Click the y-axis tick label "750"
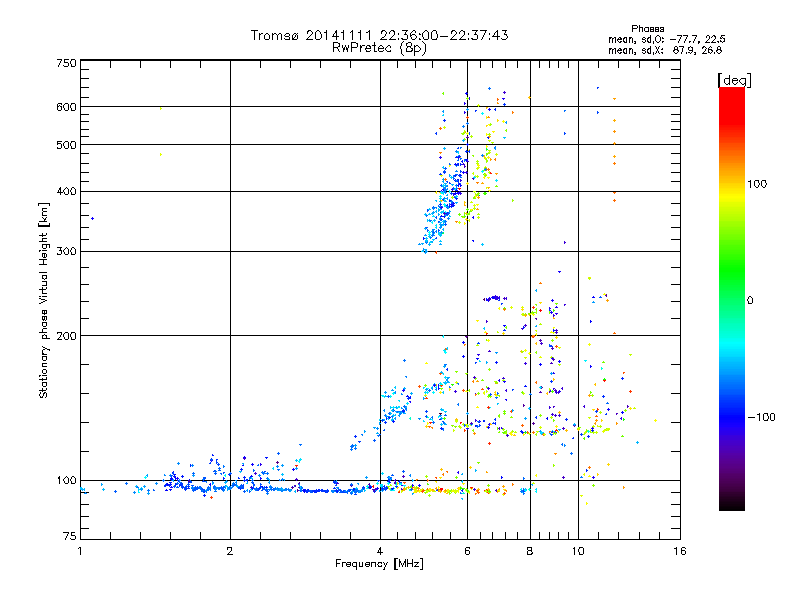Viewport: 800px width, 600px height. pos(66,63)
